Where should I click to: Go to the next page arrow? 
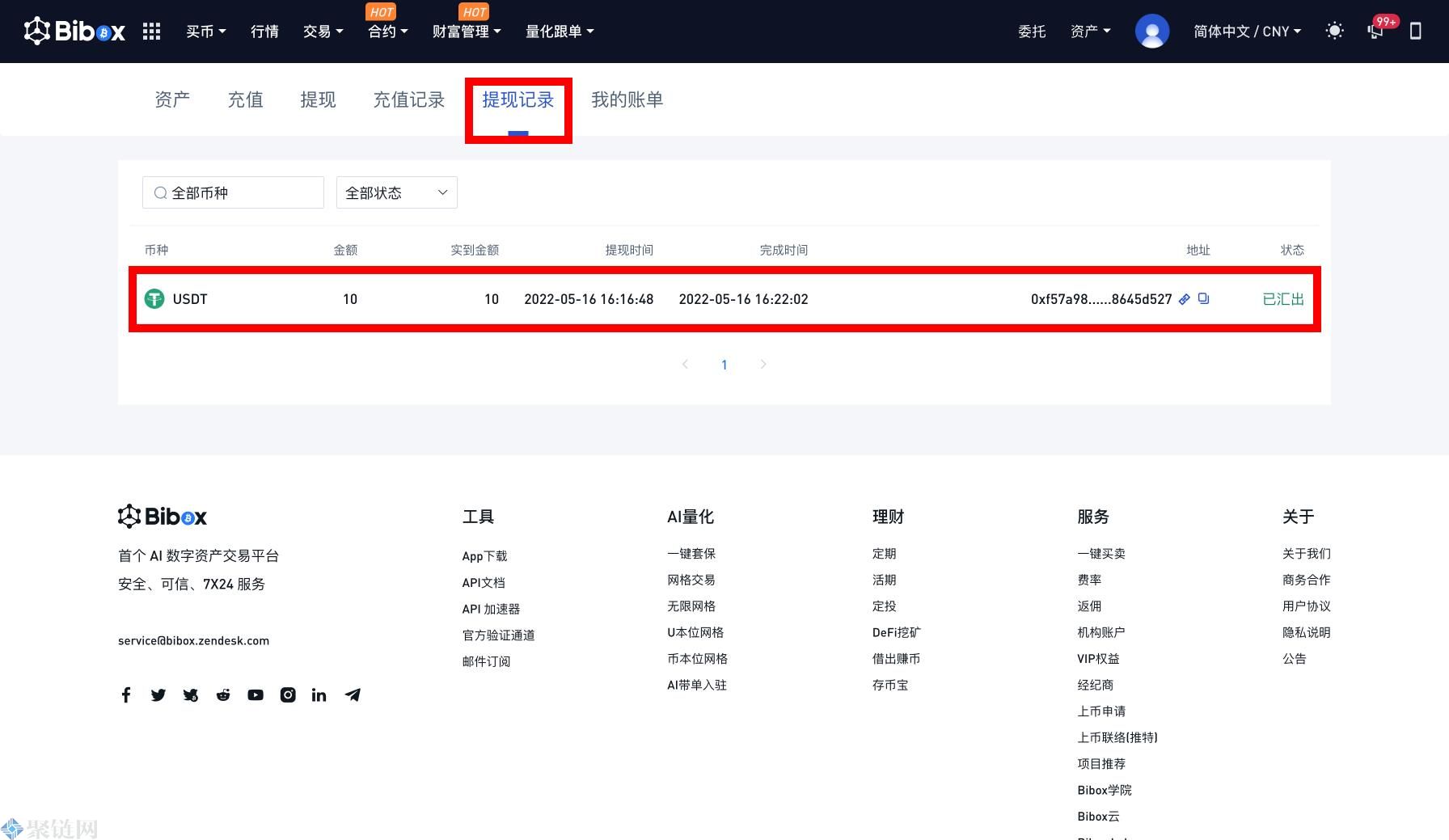(x=763, y=364)
